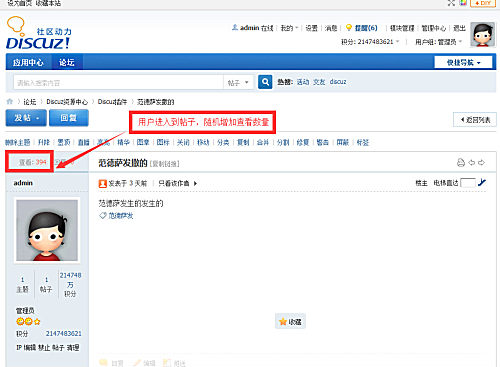Open 提醒(6) notifications
Image resolution: width=500 pixels, height=367 pixels.
(x=366, y=28)
